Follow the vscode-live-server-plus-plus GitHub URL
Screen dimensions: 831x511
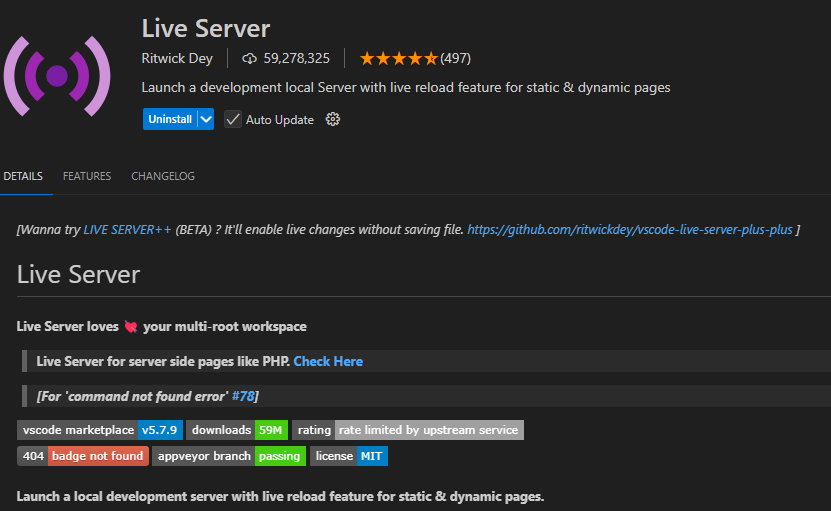[629, 230]
